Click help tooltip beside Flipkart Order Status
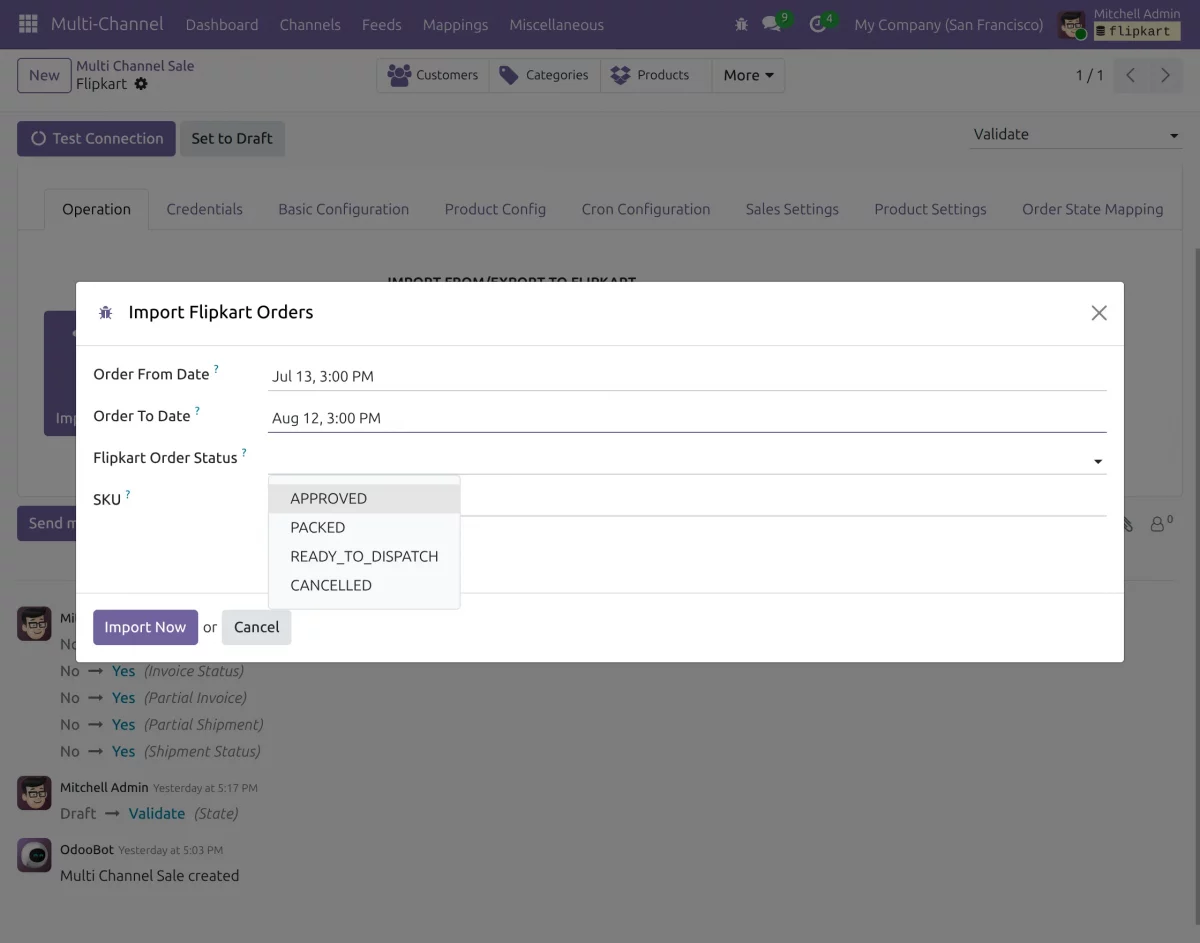The image size is (1200, 943). coord(244,453)
